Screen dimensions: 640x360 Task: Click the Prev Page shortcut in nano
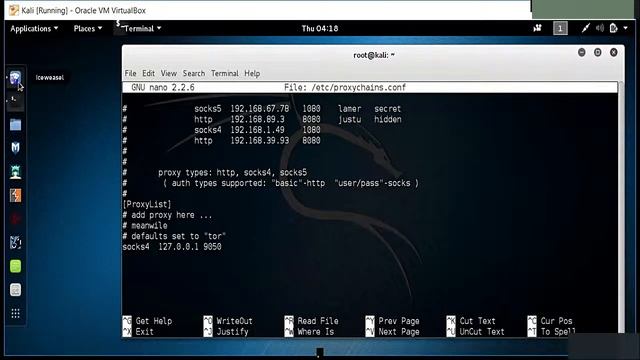click(393, 321)
